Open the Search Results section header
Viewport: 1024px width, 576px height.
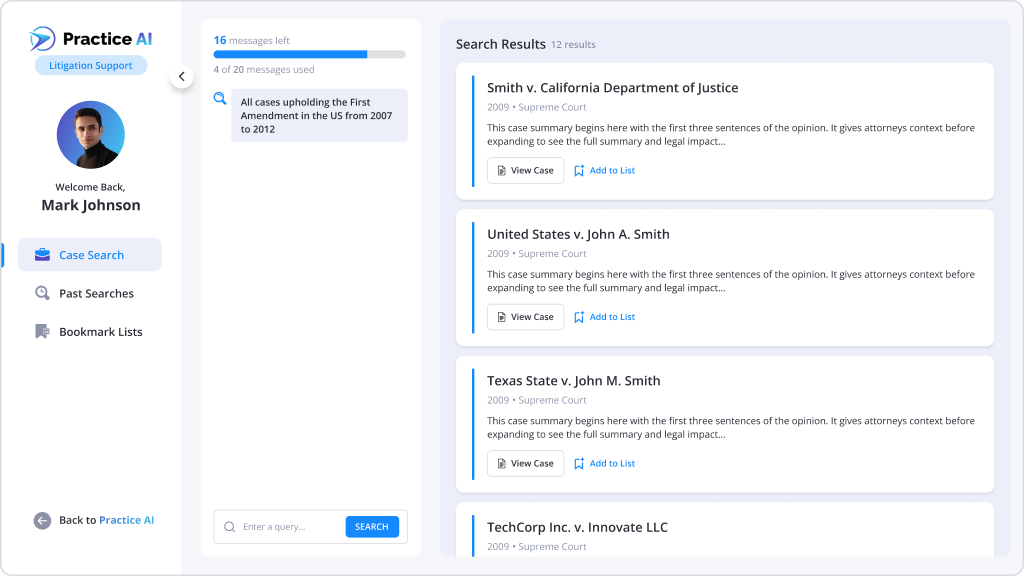501,44
